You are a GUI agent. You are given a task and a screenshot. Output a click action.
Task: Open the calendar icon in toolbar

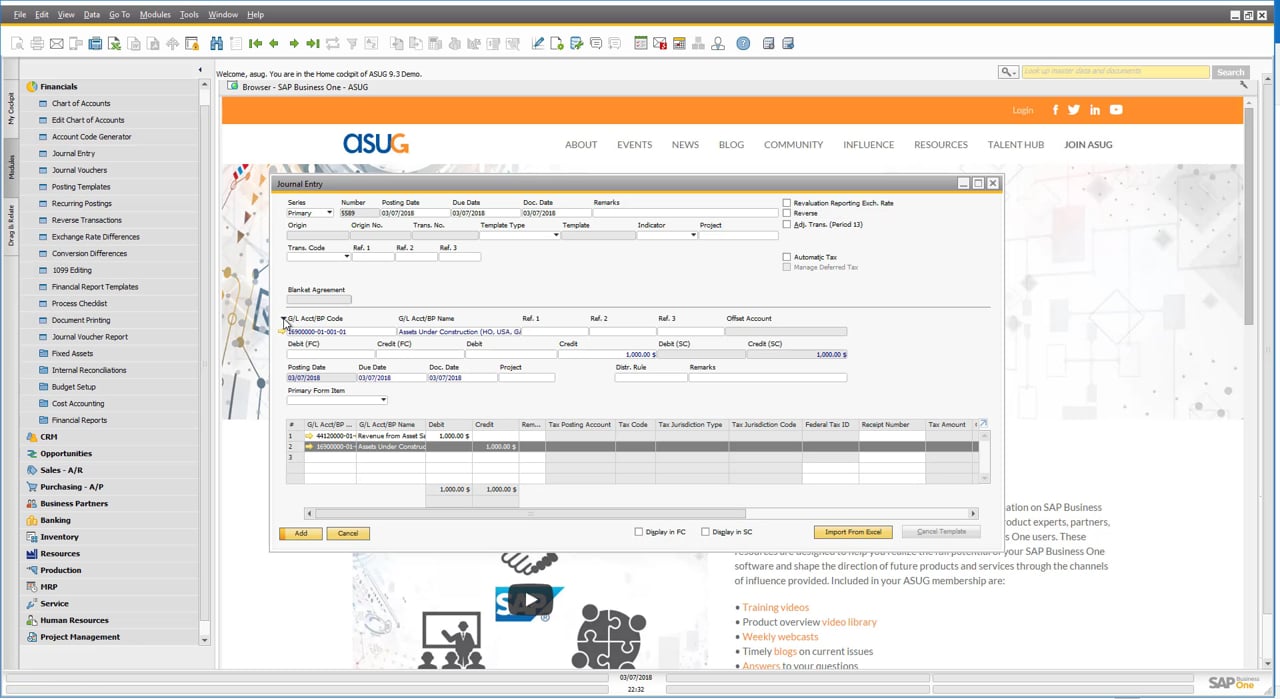[x=679, y=43]
